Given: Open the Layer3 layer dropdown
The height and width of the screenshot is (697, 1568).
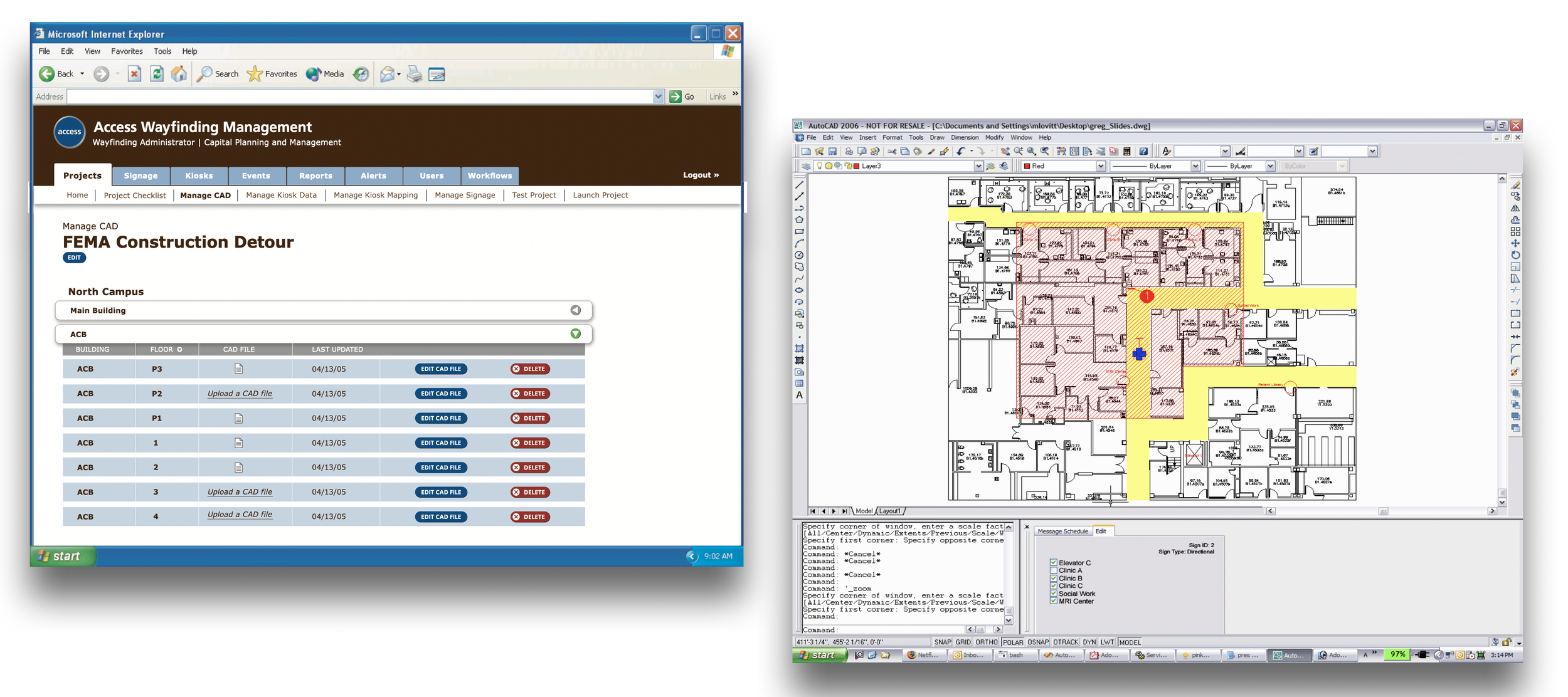Looking at the screenshot, I should click(x=978, y=166).
